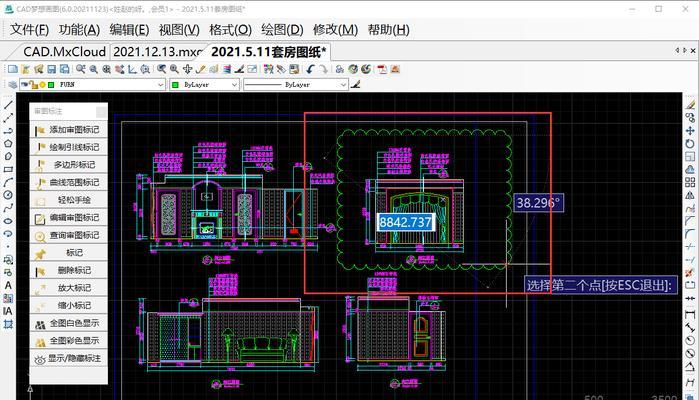Screen dimensions: 699x400
Task: Click the Save toolbar icon
Action: [x=52, y=69]
